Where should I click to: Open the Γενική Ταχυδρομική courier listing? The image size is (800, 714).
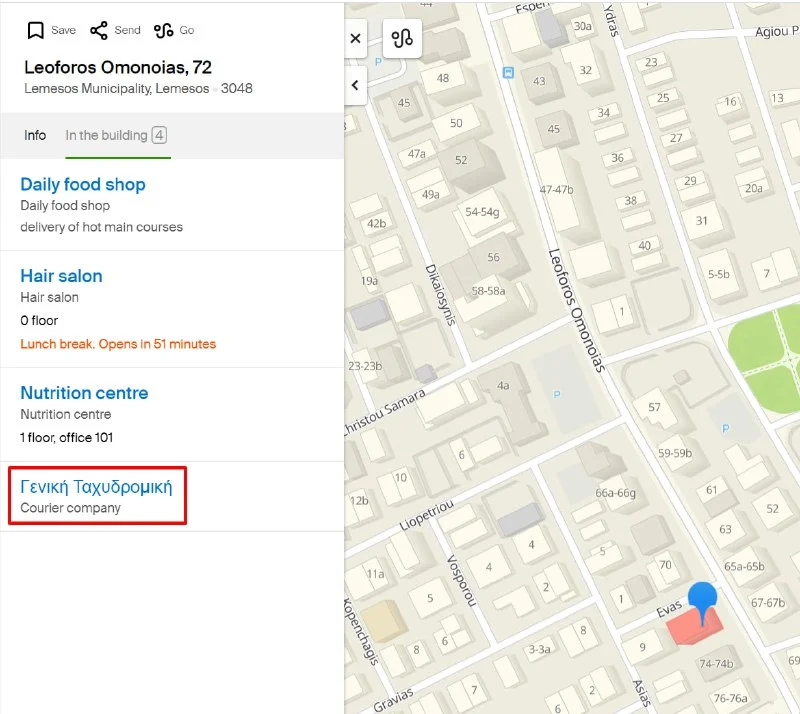click(x=96, y=487)
